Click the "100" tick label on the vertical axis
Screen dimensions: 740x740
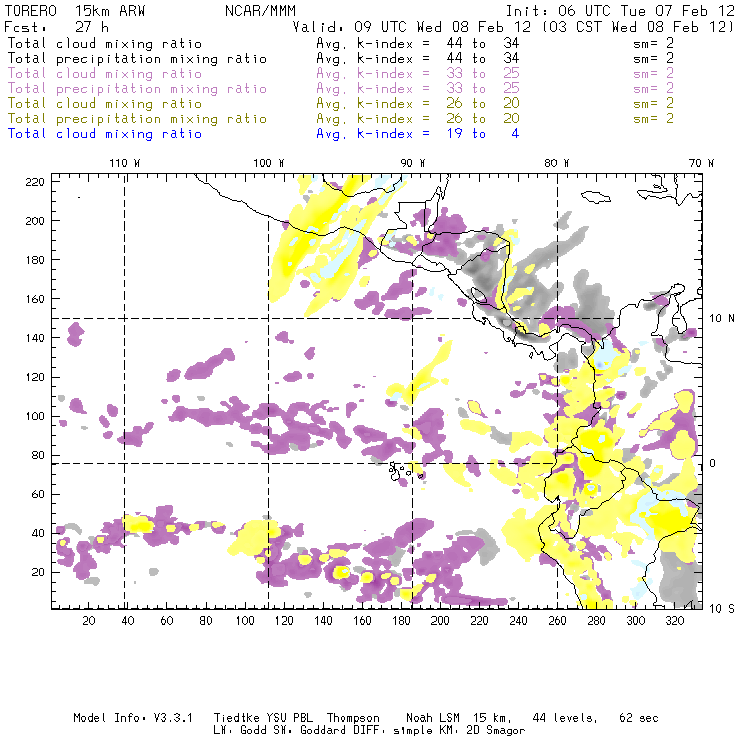[x=35, y=416]
